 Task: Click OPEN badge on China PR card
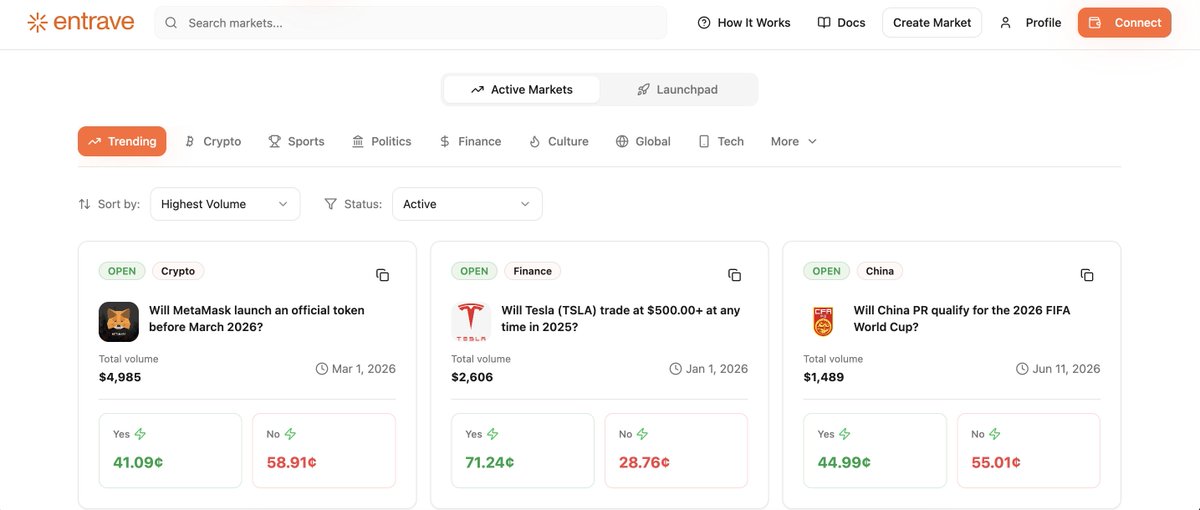(x=827, y=271)
